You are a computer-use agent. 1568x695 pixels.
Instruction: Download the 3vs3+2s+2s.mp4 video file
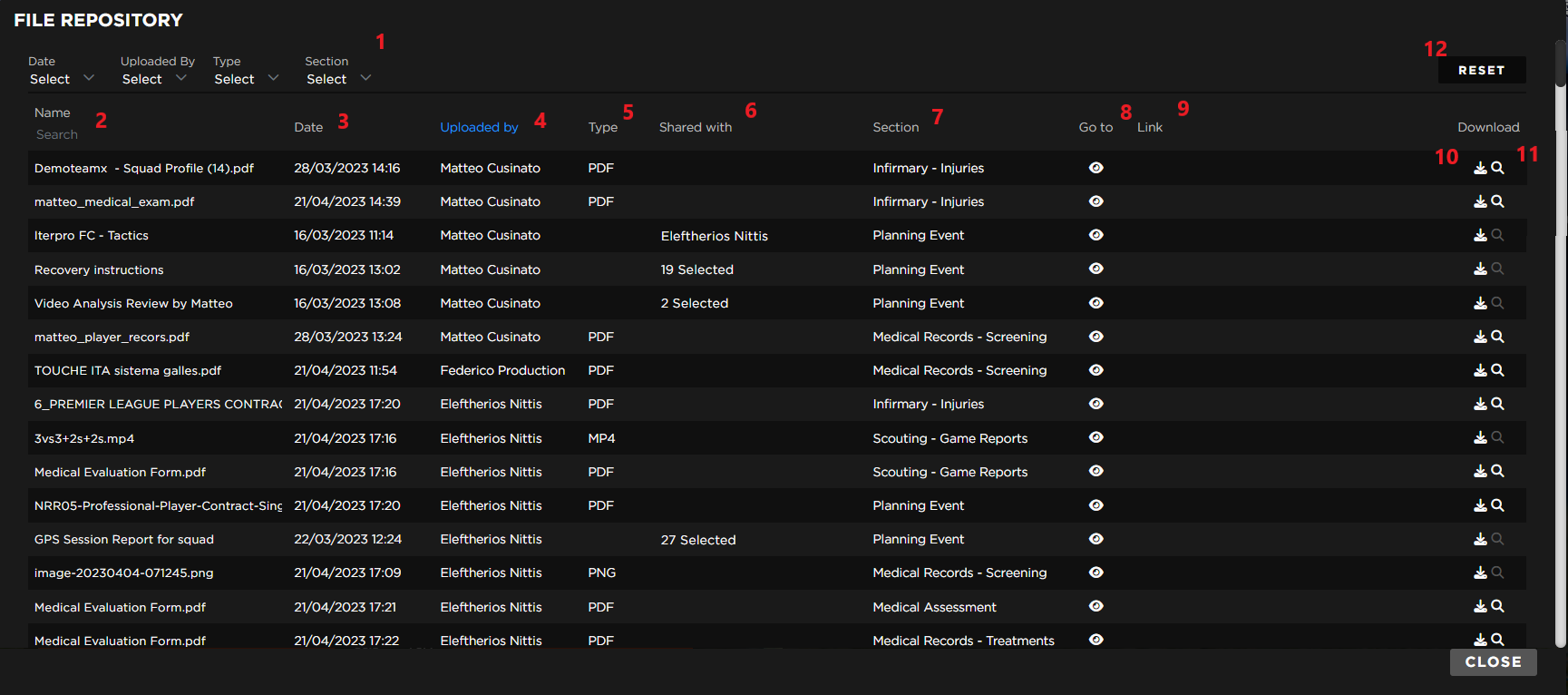pos(1479,437)
